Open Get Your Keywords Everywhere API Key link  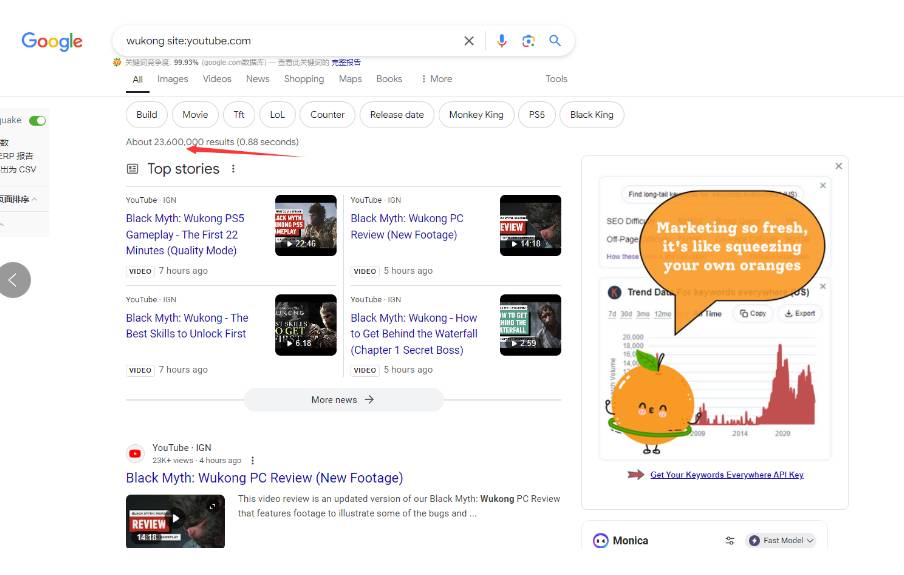pyautogui.click(x=726, y=475)
